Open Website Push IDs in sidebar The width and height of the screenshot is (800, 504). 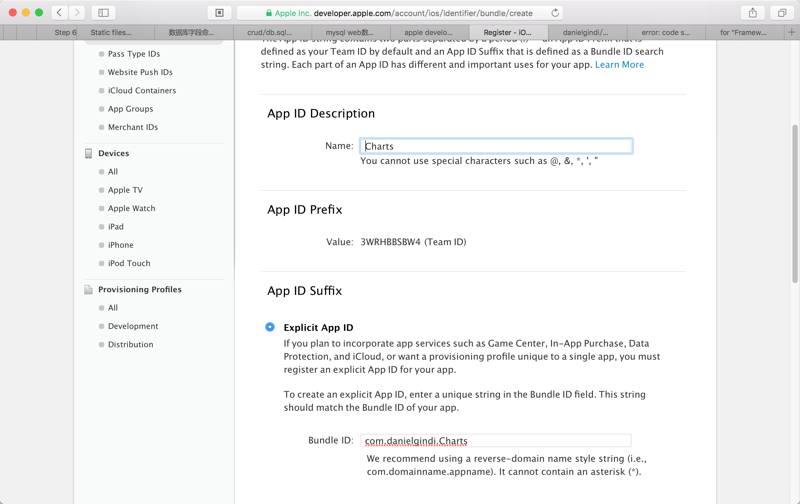[x=140, y=72]
